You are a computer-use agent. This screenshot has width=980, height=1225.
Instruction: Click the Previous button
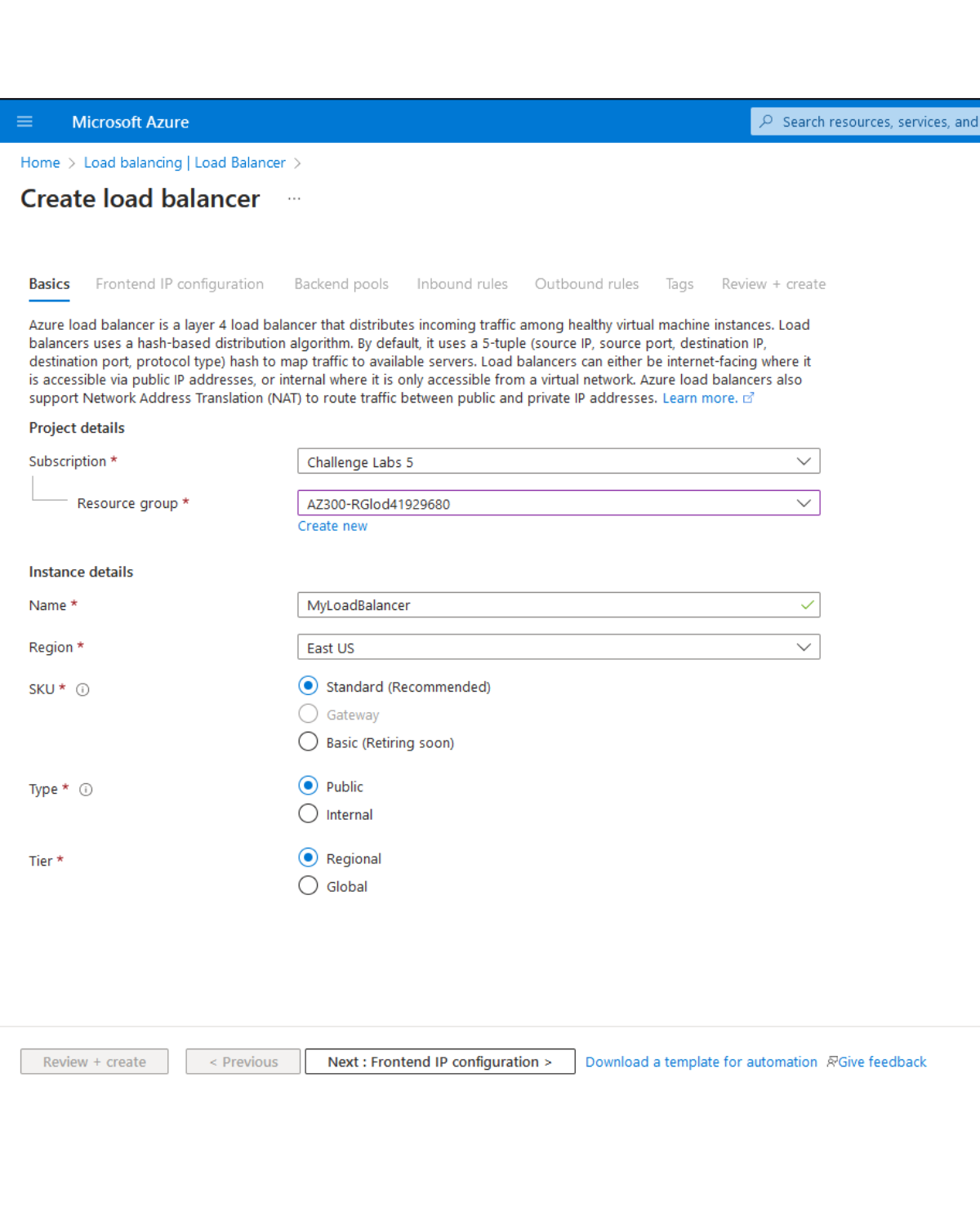tap(243, 1062)
